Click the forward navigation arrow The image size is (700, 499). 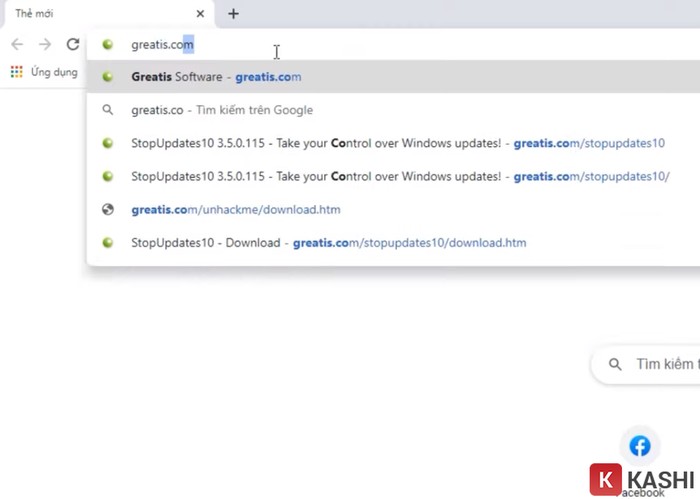click(45, 44)
